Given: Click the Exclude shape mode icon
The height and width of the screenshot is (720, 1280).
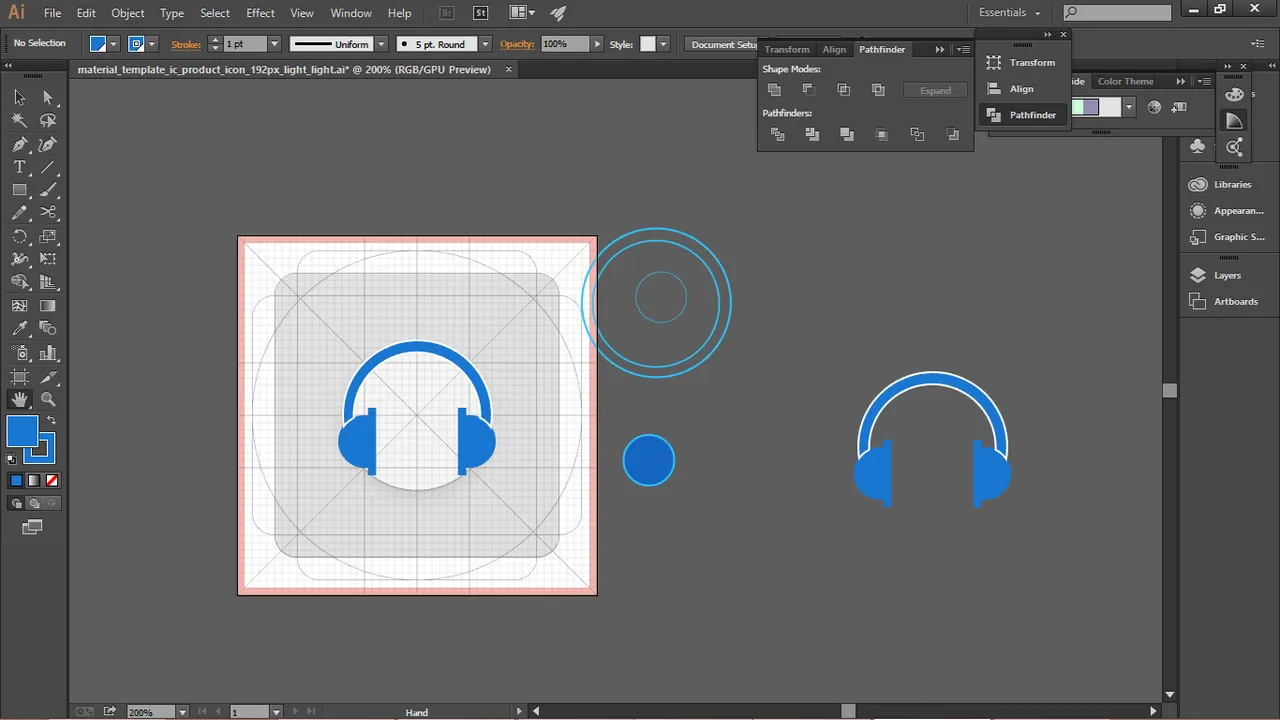Looking at the screenshot, I should click(879, 90).
